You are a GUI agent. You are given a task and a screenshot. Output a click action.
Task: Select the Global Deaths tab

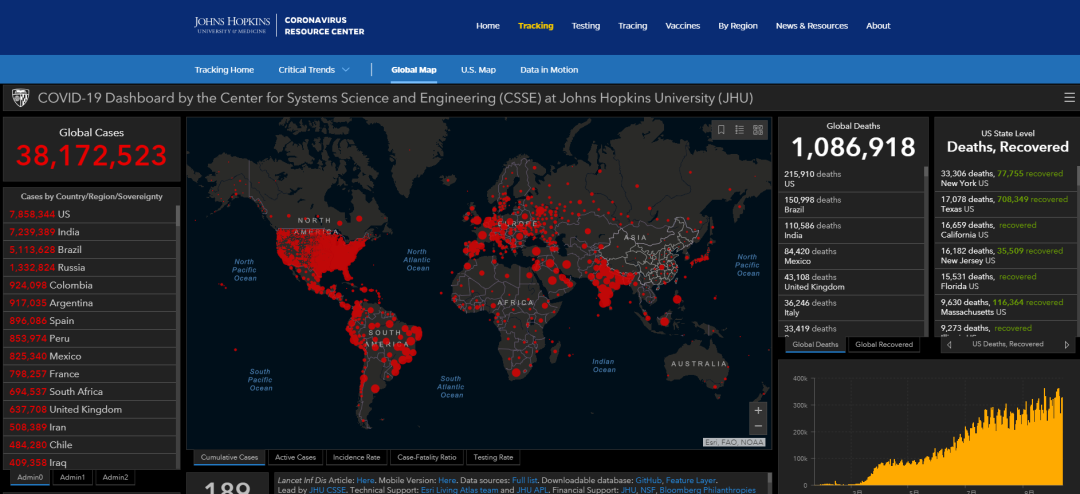click(x=815, y=344)
